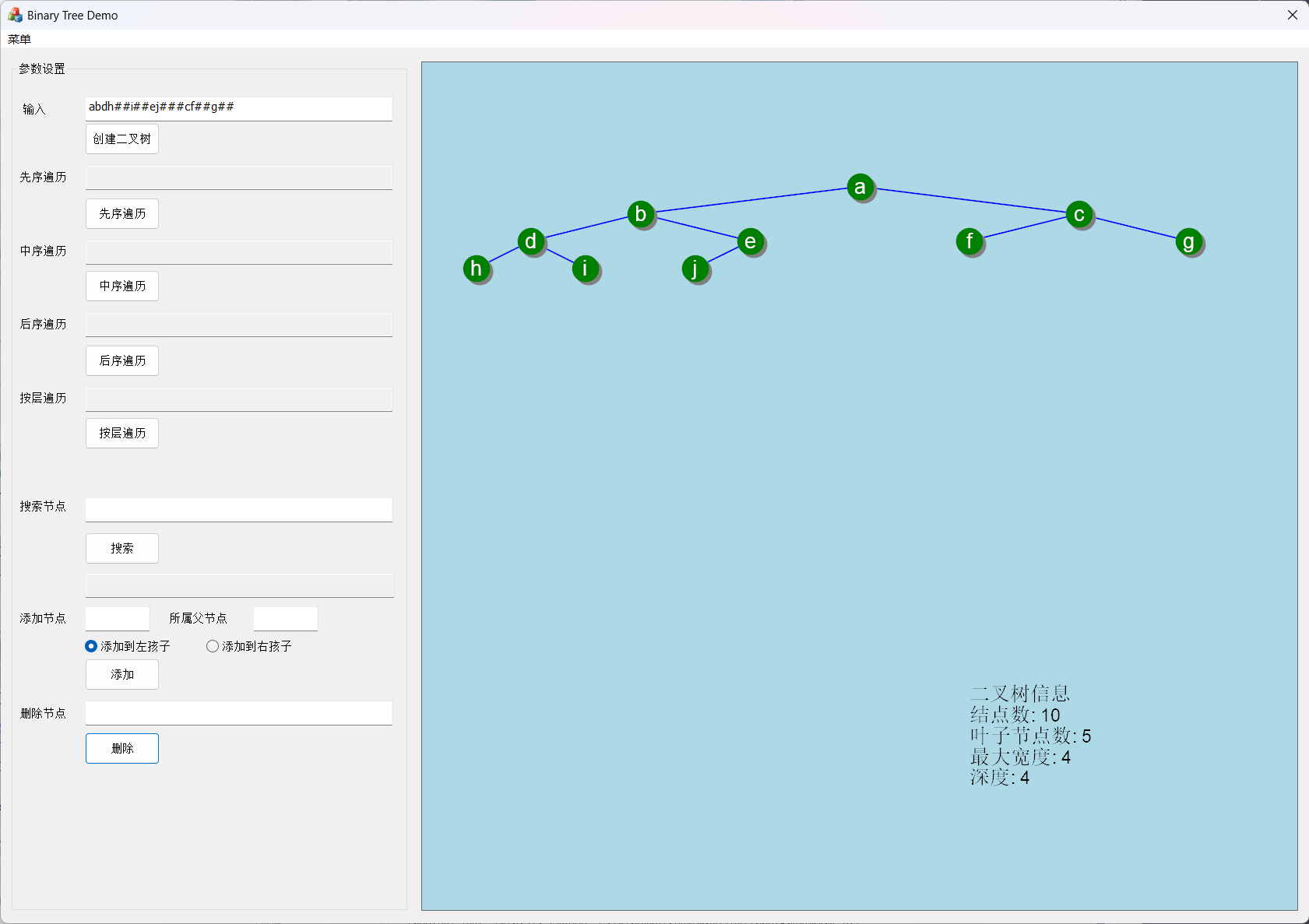Click tree node a at the root
This screenshot has height=924, width=1309.
(x=860, y=187)
